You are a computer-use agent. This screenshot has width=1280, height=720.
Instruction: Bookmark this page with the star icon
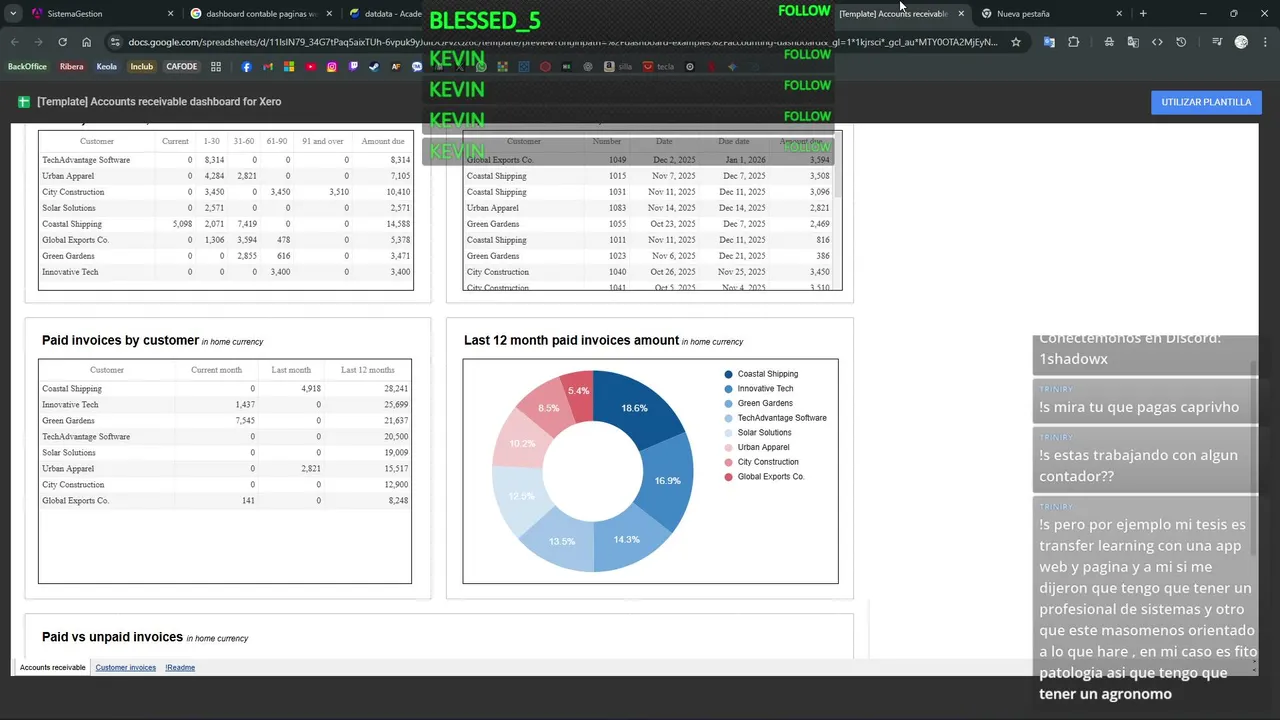pos(1016,42)
